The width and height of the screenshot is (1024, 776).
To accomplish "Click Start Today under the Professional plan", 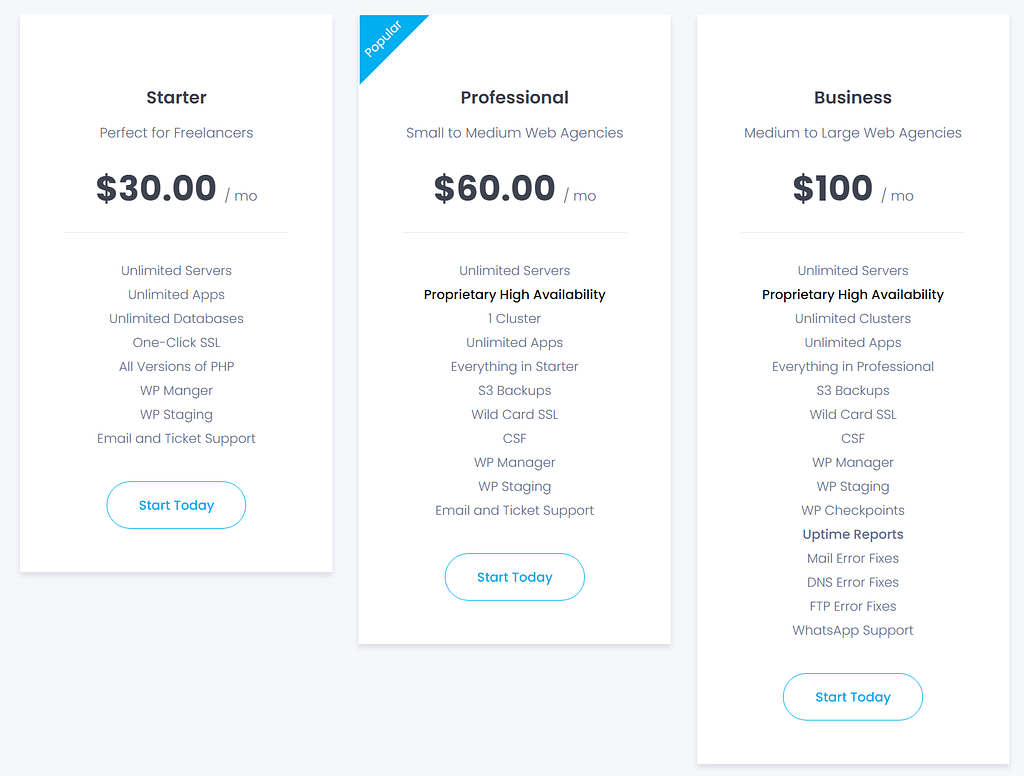I will coord(514,577).
